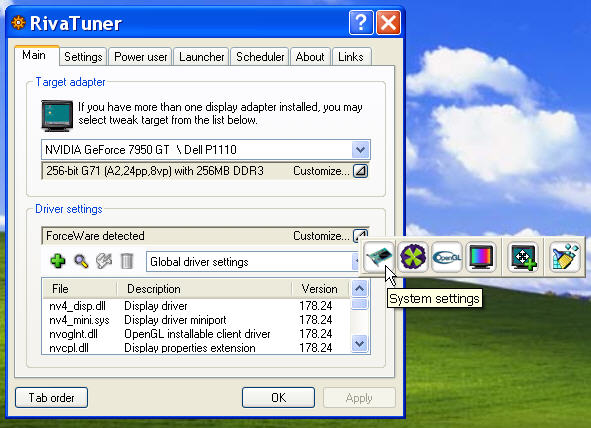Click the magnifier search profile icon
Viewport: 591px width, 428px height.
tap(81, 261)
